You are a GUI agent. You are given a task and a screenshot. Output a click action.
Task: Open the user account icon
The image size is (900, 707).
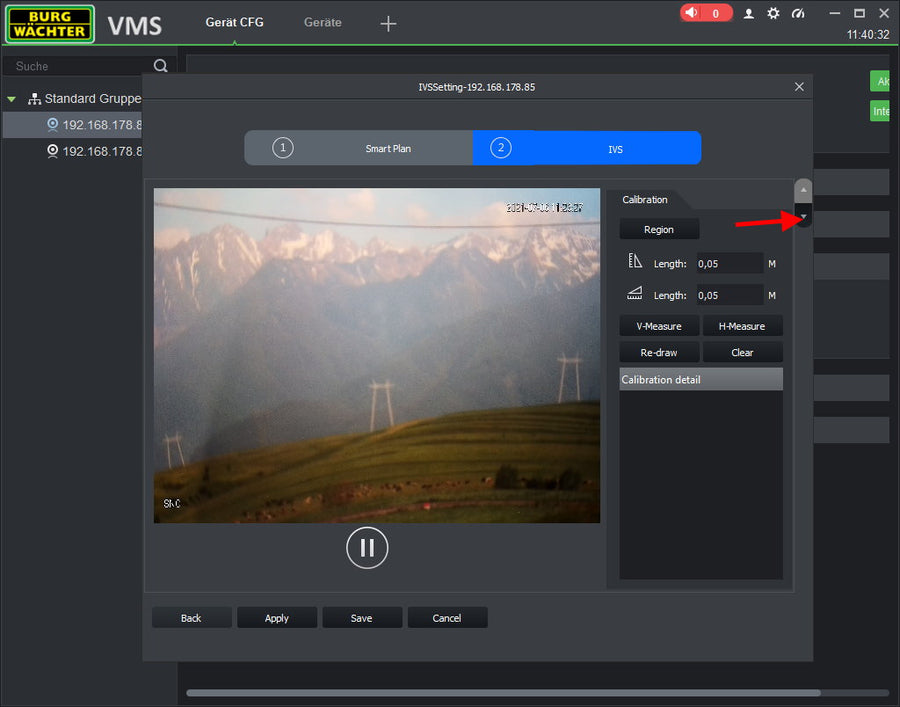click(x=748, y=13)
